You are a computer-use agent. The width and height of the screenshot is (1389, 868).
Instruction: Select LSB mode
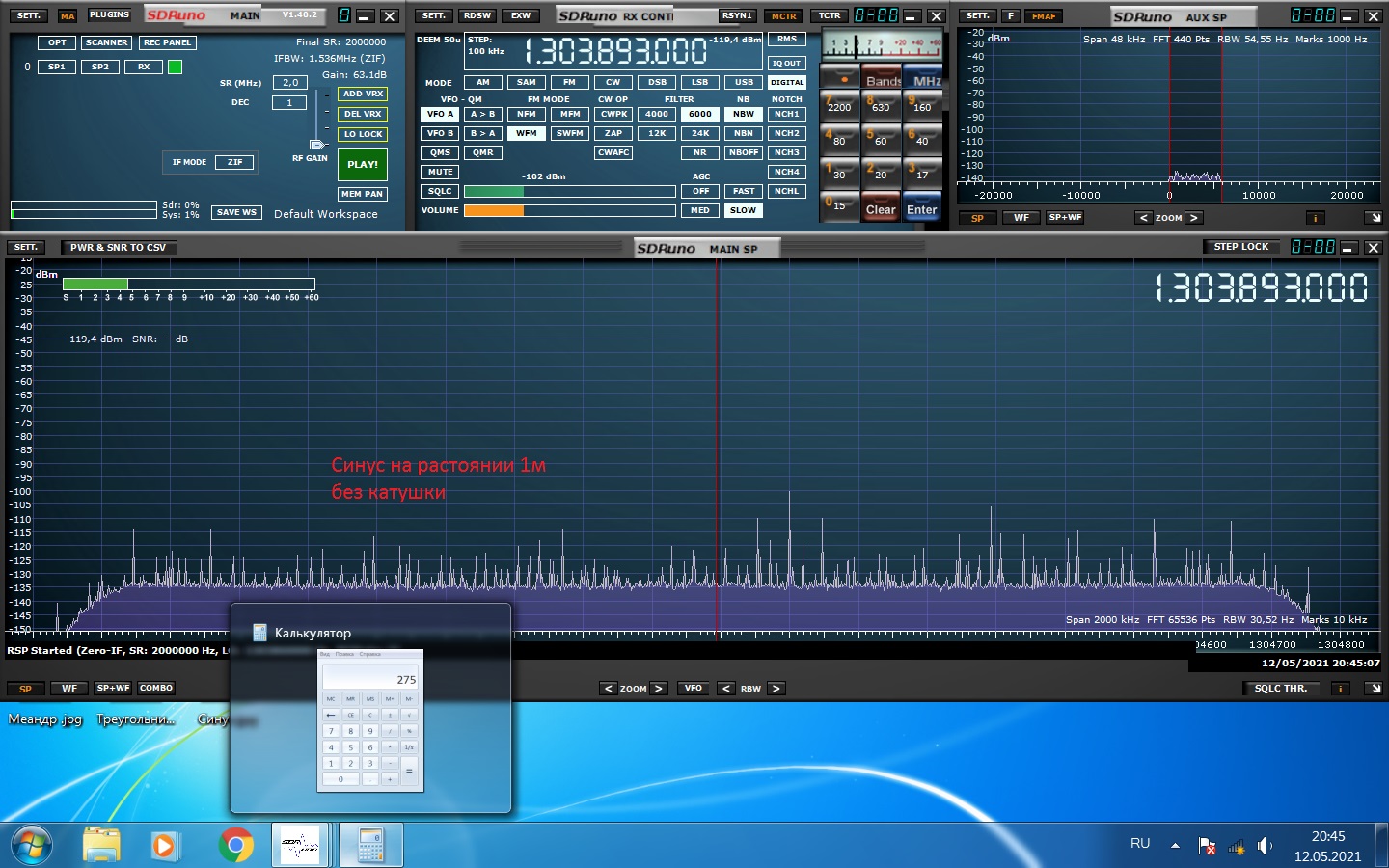(700, 82)
